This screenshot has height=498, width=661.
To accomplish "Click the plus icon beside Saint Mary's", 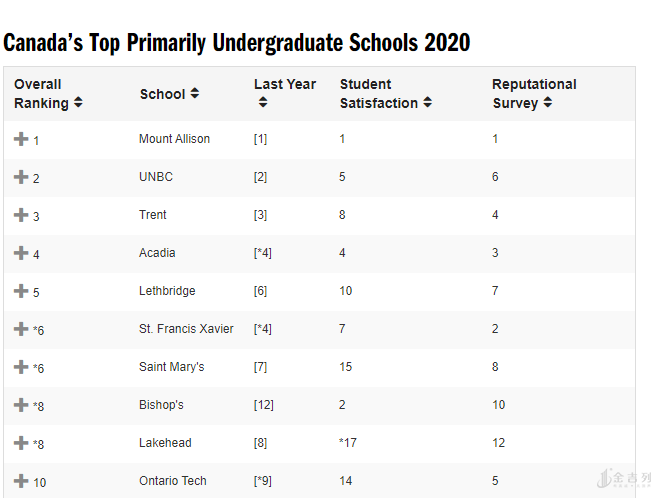I will pyautogui.click(x=21, y=367).
